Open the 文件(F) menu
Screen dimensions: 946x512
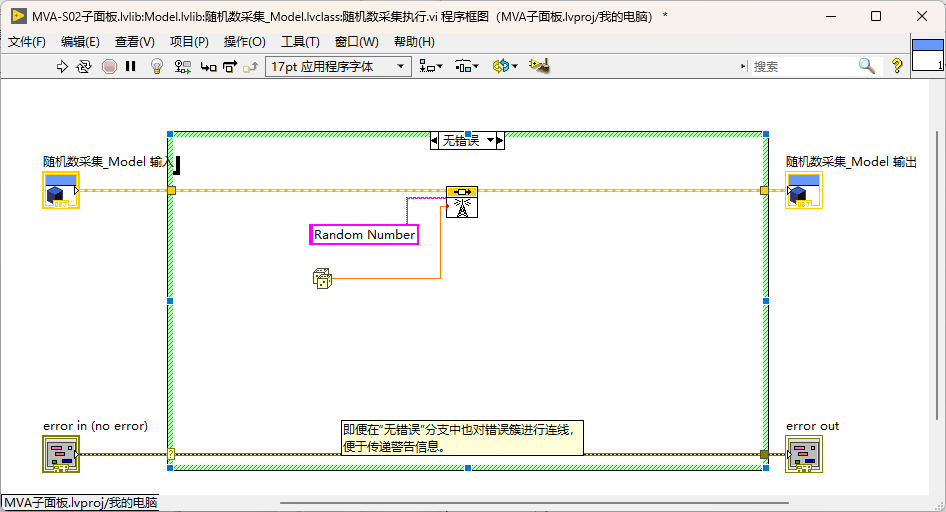coord(27,42)
